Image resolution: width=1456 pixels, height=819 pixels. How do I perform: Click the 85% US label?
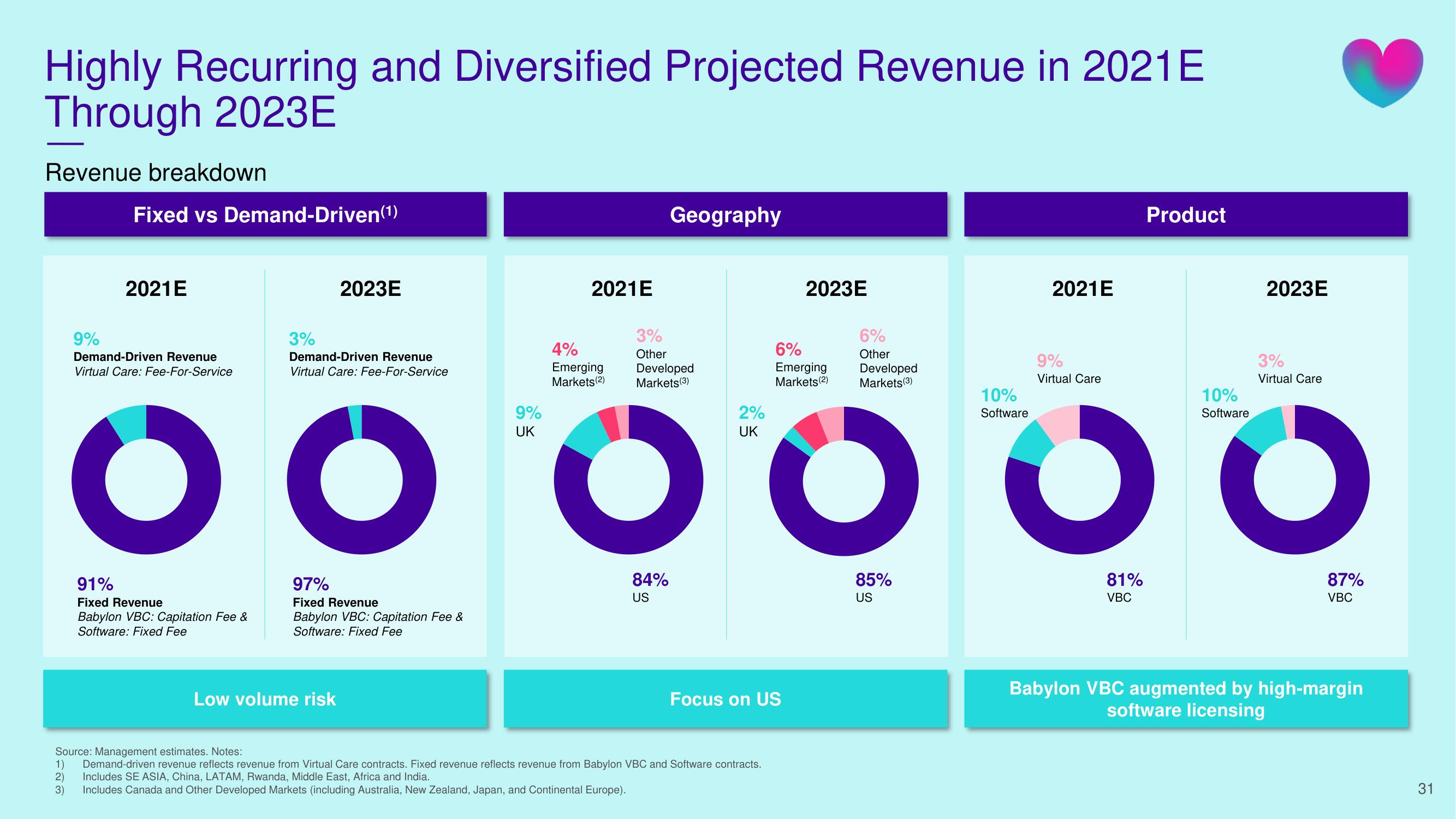click(873, 587)
